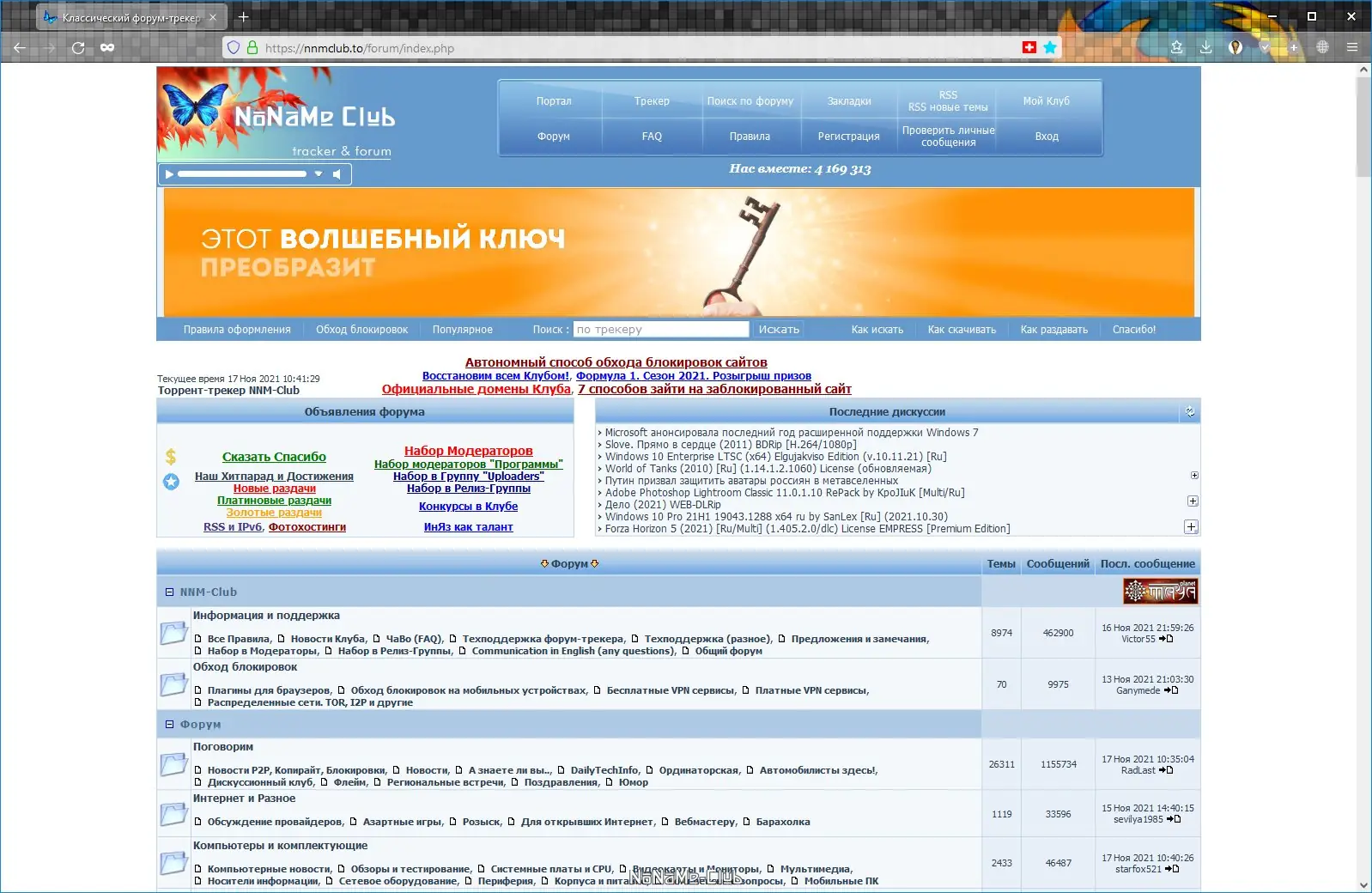1372x893 pixels.
Task: Open Как скачивать help link
Action: coord(962,330)
